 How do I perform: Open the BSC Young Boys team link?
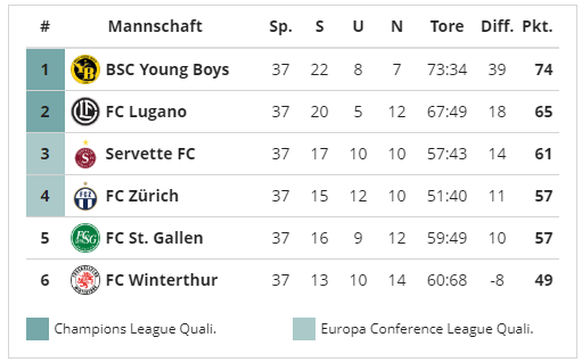coord(167,70)
